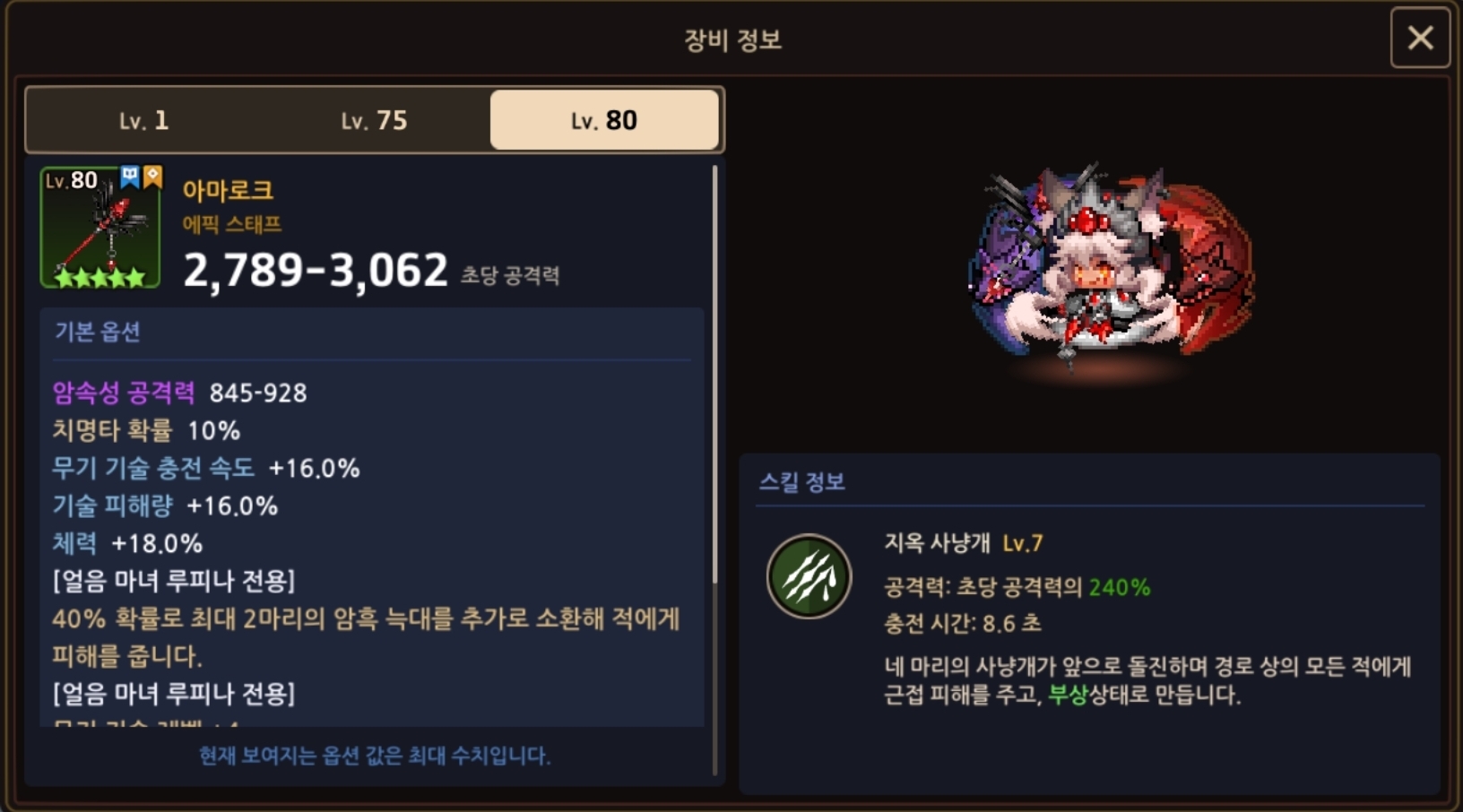Switch to the Lv. 1 tab
Image resolution: width=1463 pixels, height=812 pixels.
pyautogui.click(x=143, y=120)
